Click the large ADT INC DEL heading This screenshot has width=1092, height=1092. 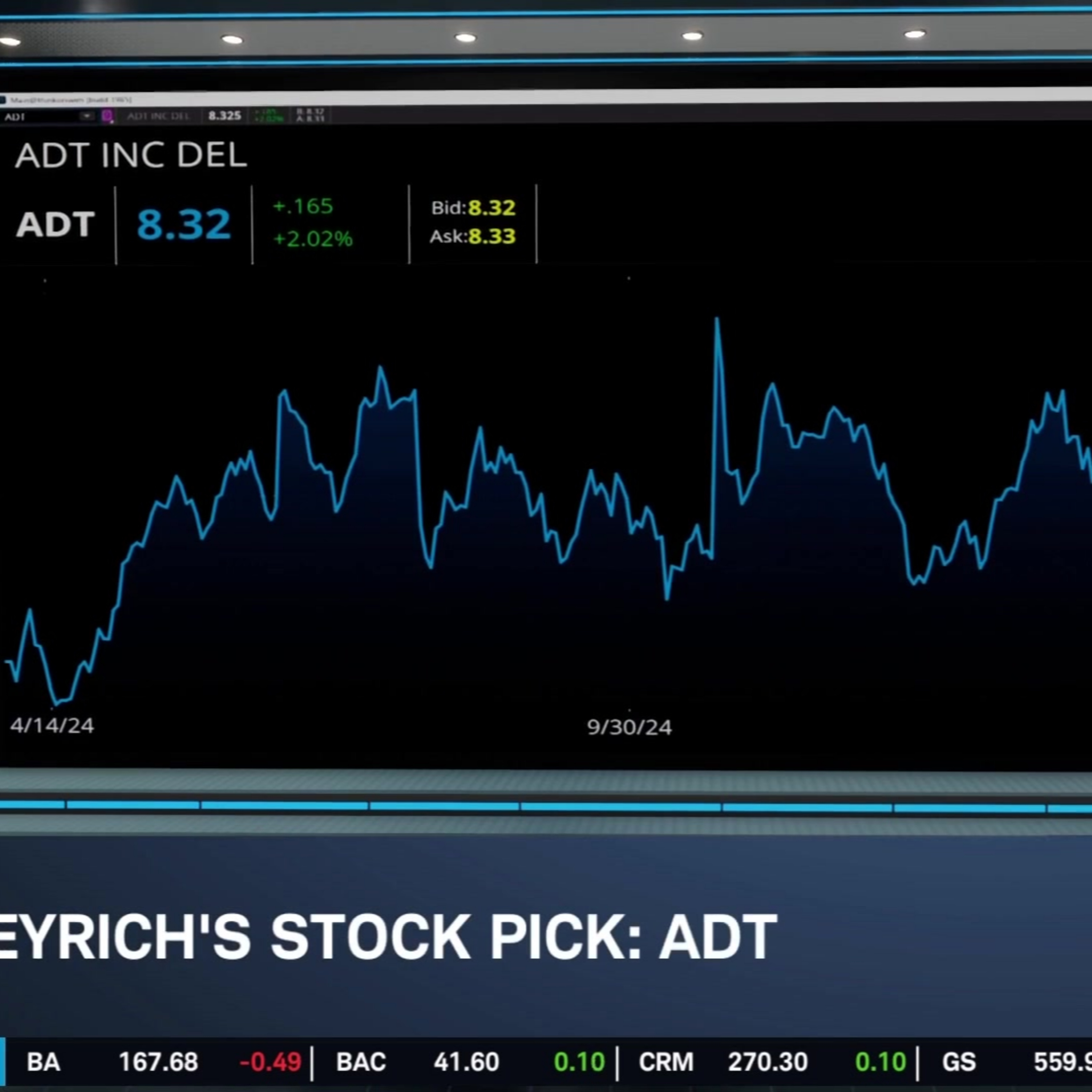tap(131, 155)
